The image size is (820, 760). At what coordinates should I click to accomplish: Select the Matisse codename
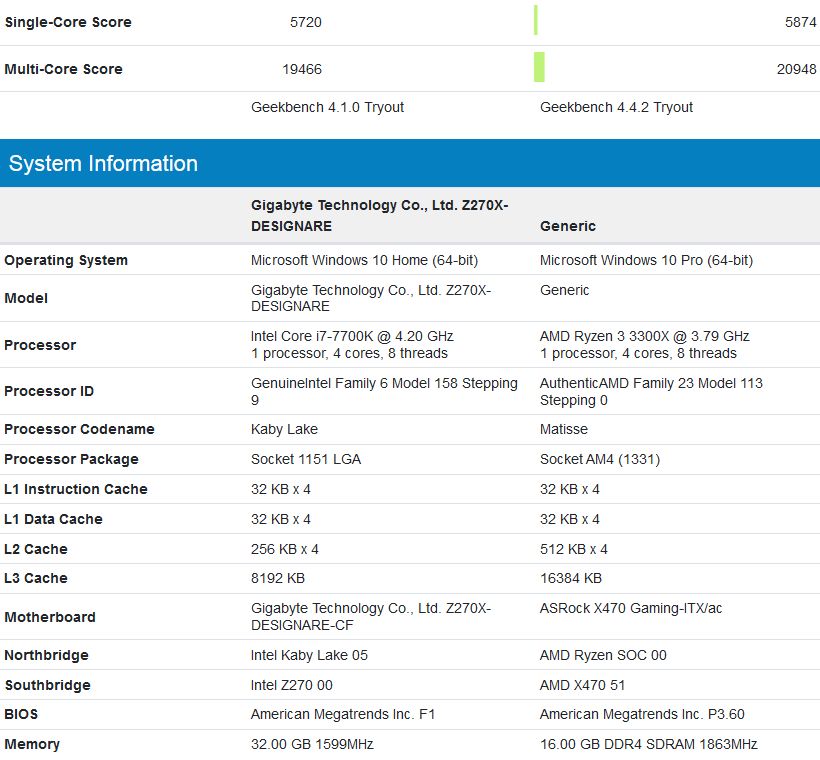tap(564, 429)
